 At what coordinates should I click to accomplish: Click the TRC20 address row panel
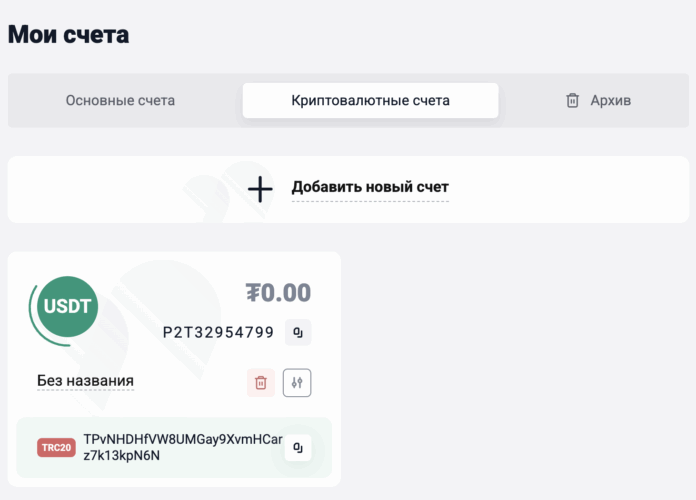tap(174, 448)
